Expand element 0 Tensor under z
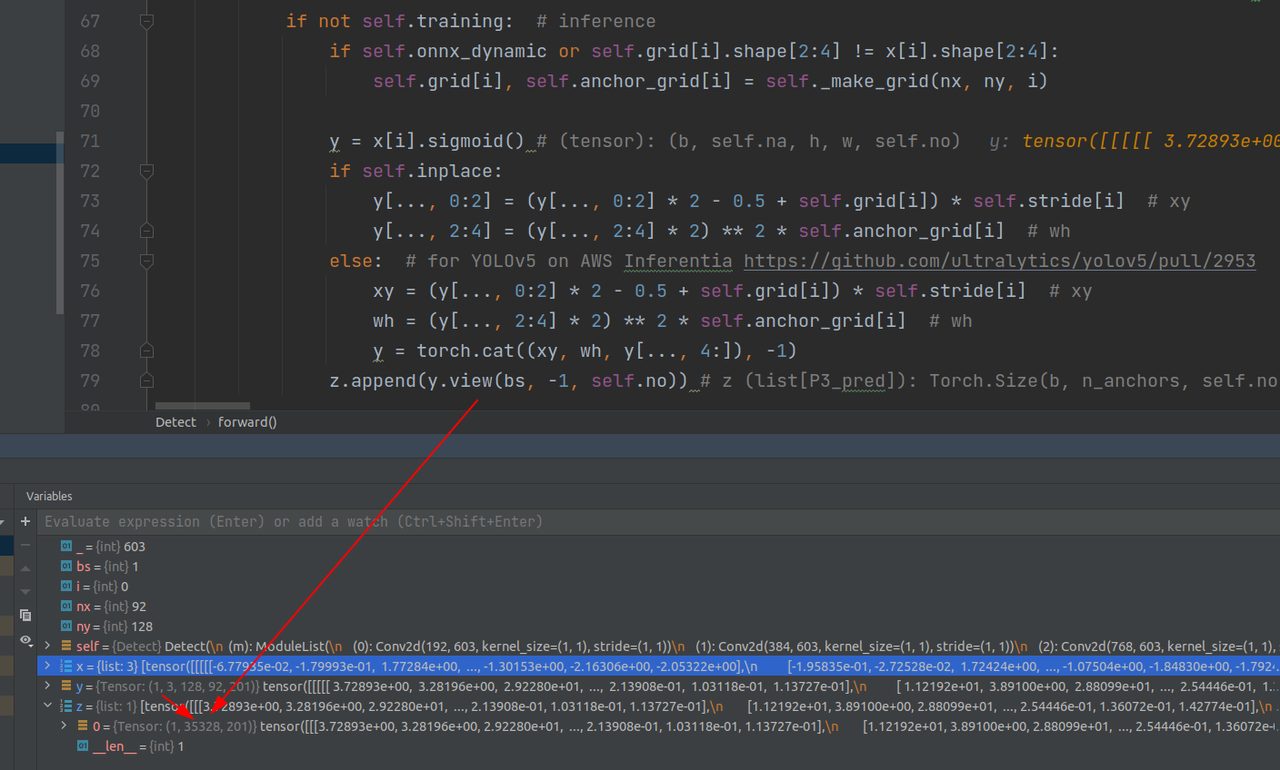Viewport: 1280px width, 770px height. (x=65, y=726)
